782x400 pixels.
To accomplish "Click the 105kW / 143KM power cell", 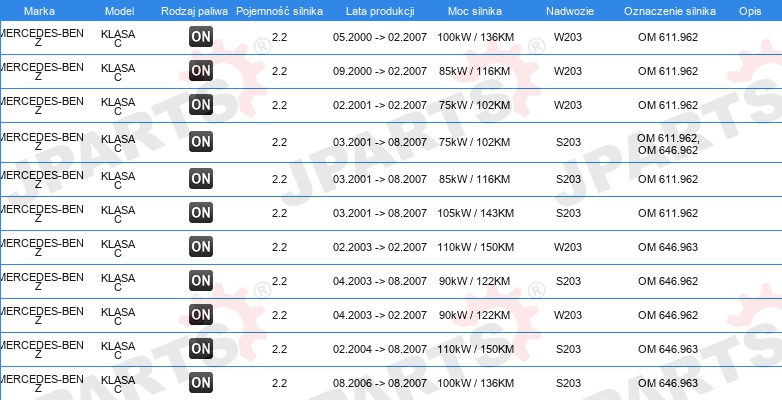I will click(475, 213).
